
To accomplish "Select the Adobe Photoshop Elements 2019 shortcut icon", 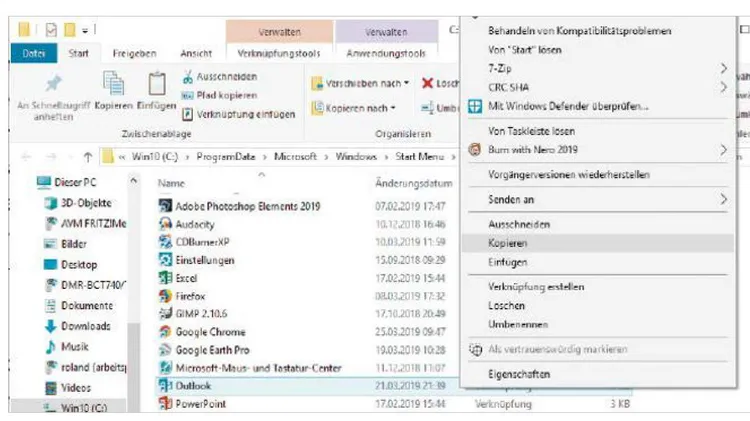I will [x=165, y=206].
